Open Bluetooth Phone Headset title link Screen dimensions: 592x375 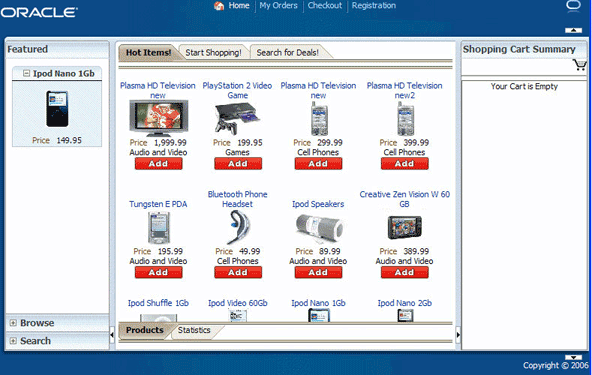tap(237, 199)
